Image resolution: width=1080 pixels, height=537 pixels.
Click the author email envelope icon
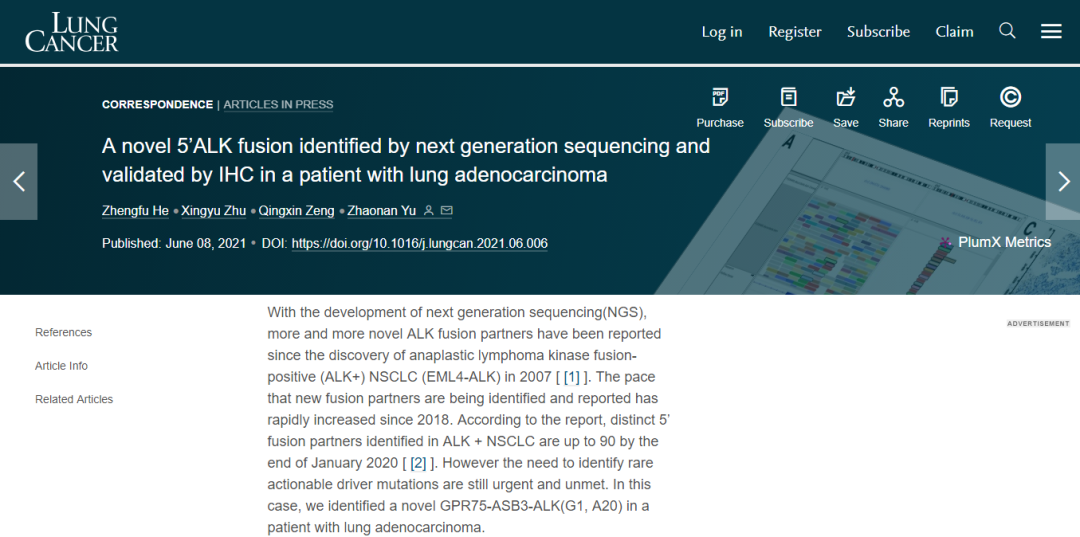[x=447, y=211]
